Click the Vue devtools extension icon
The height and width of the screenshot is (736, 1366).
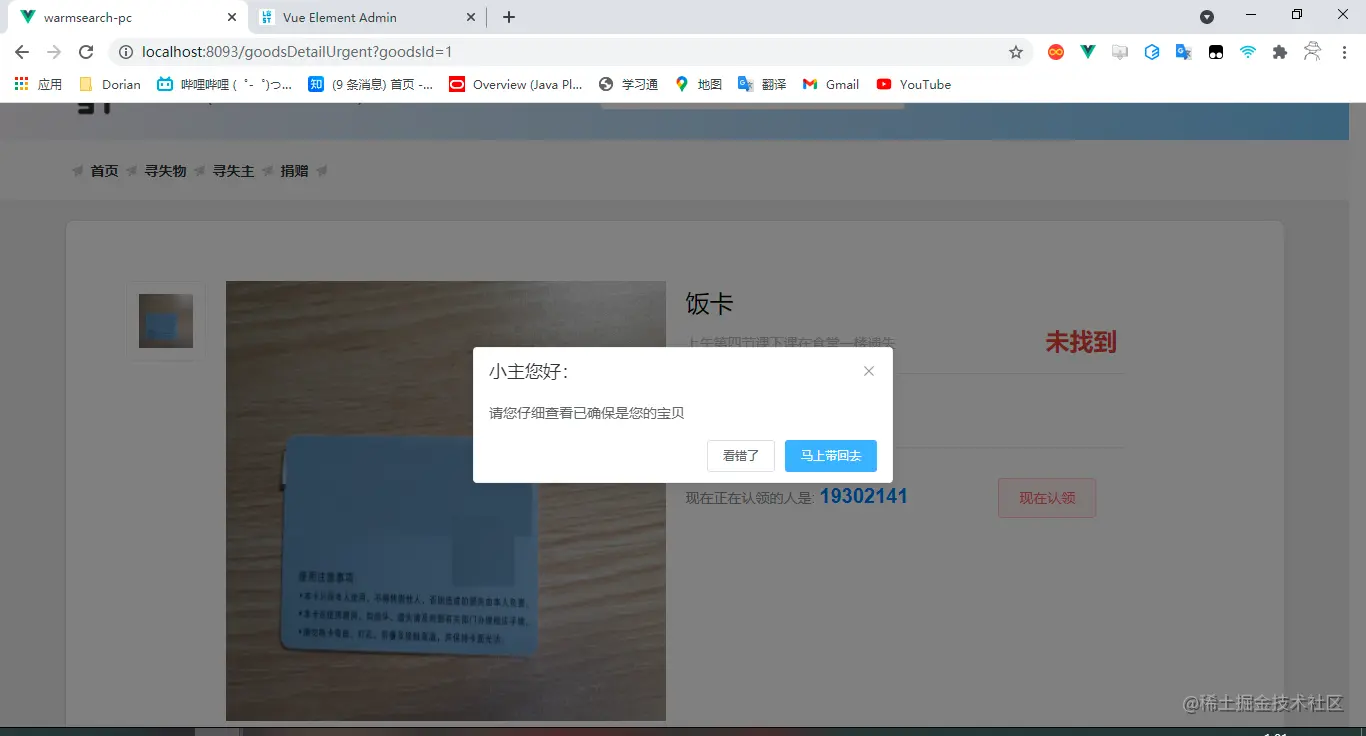click(1088, 52)
